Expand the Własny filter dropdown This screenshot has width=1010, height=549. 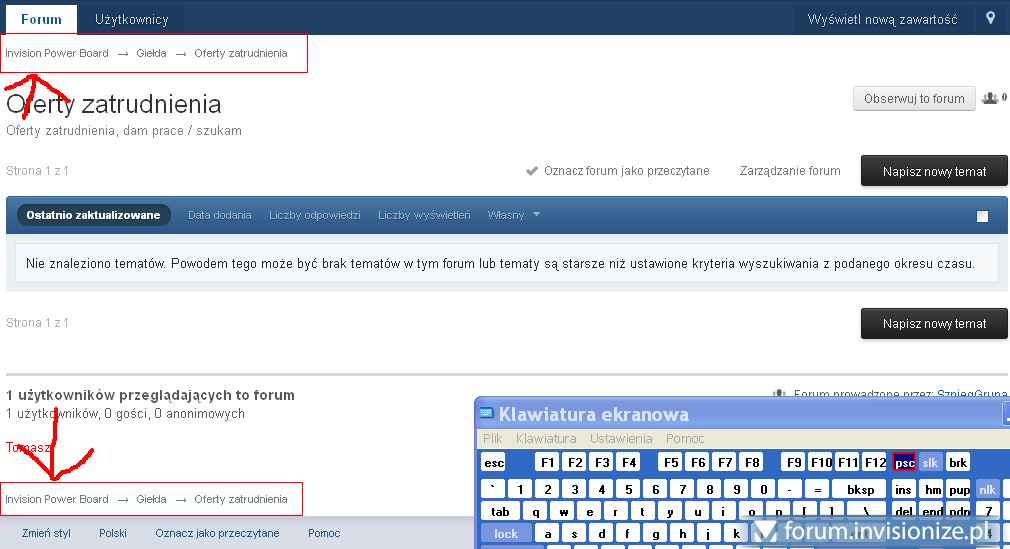click(x=513, y=215)
